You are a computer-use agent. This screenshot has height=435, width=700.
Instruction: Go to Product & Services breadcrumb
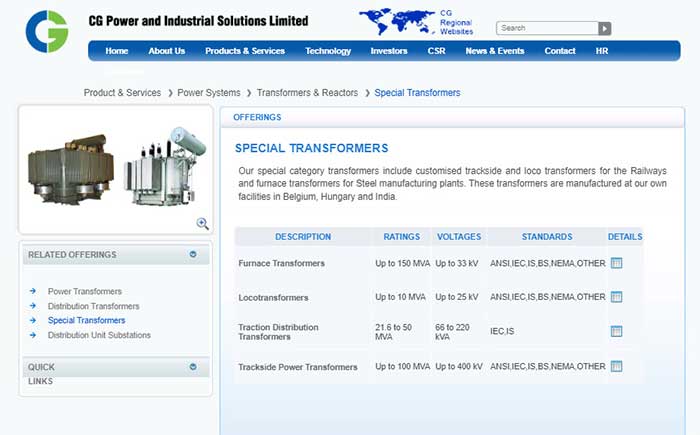[122, 92]
